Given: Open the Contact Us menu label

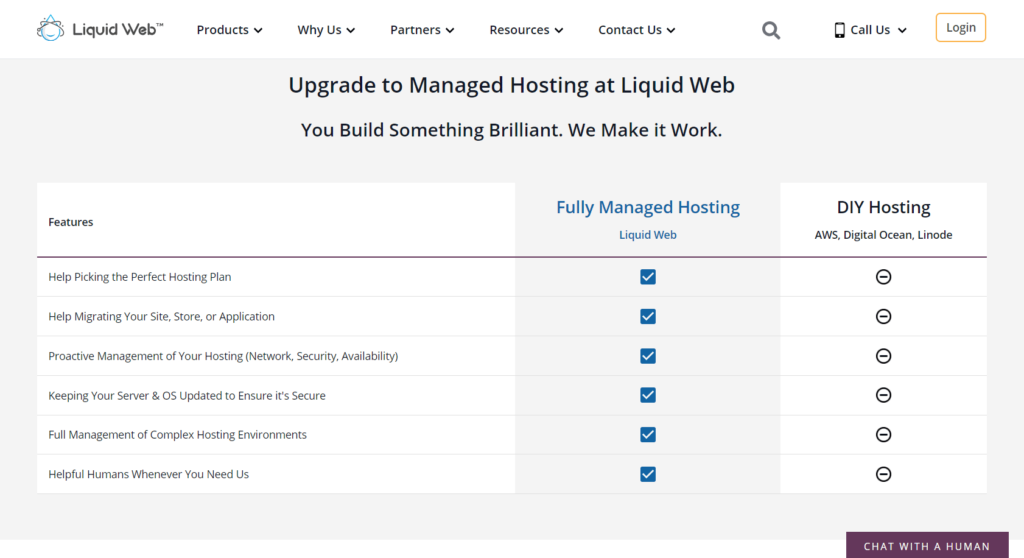Looking at the screenshot, I should (x=630, y=30).
